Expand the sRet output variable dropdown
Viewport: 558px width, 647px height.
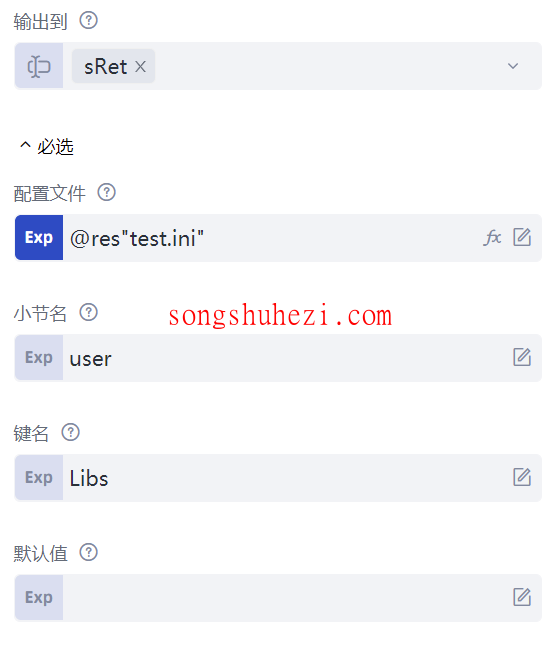[x=513, y=66]
